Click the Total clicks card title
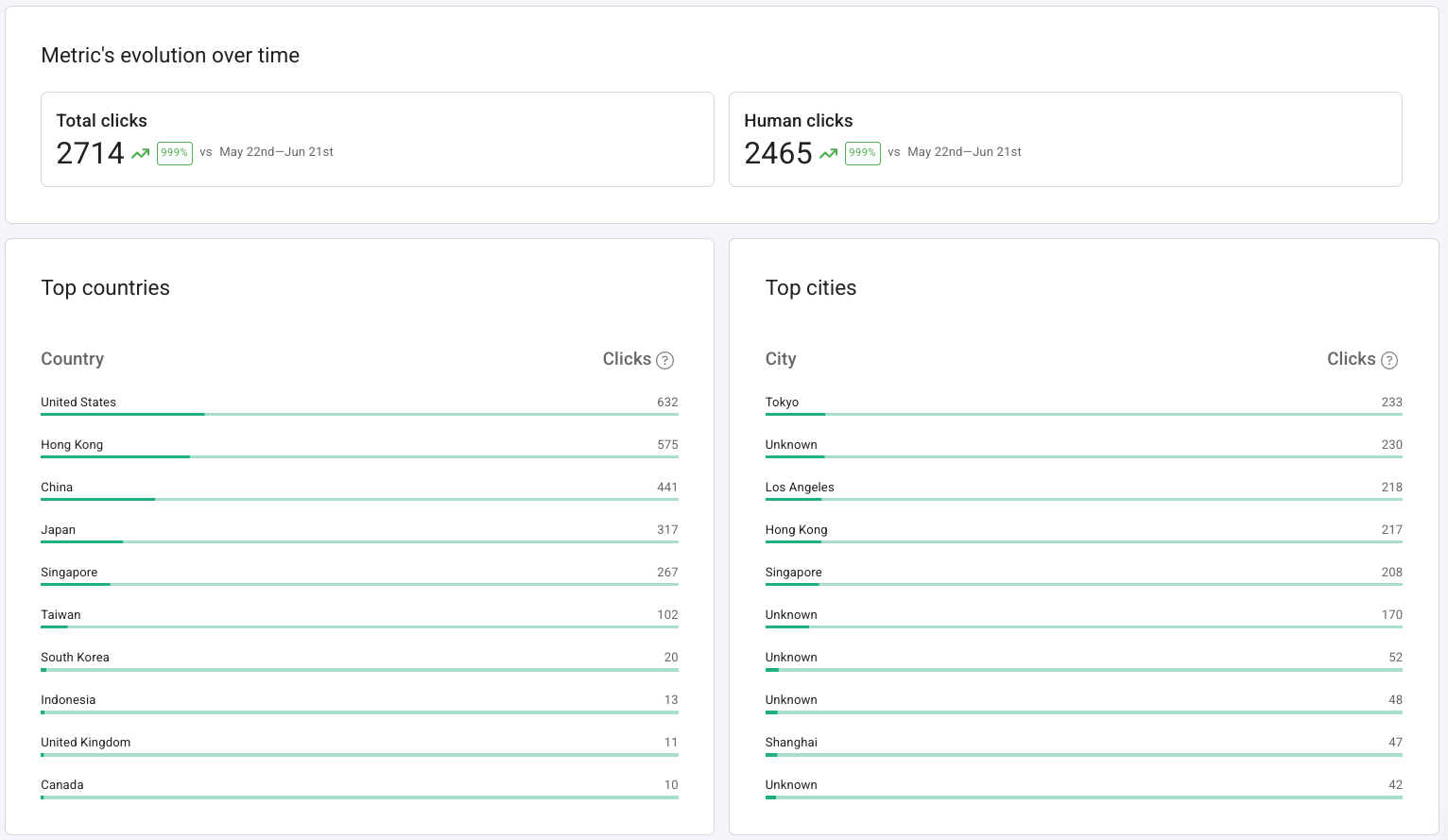This screenshot has width=1448, height=840. (x=101, y=121)
